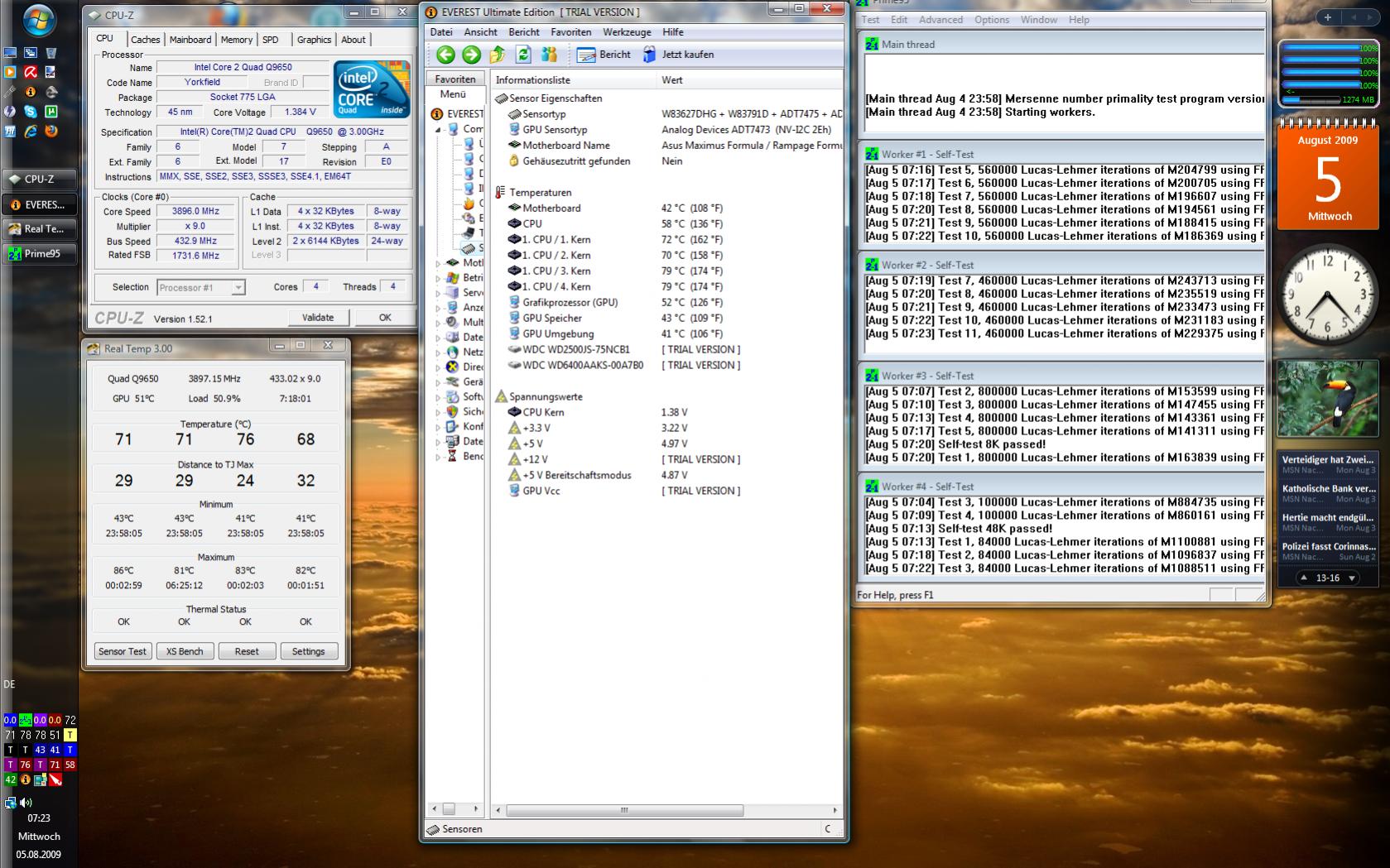Expand the Motherboard tree node in EVEREST
1390x868 pixels.
tap(438, 263)
